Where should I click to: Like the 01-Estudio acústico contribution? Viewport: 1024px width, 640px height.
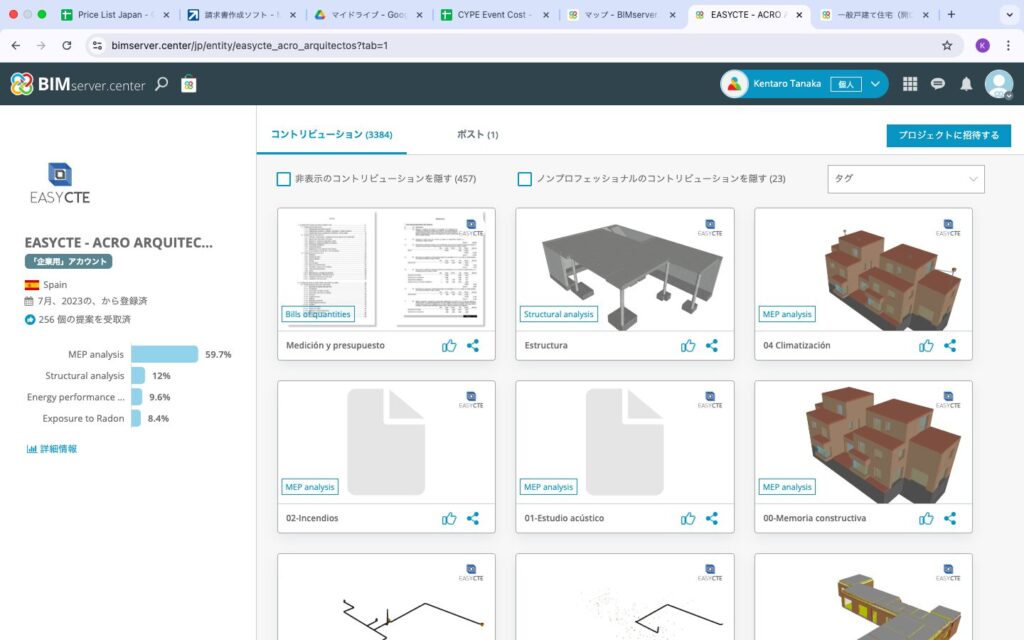[688, 519]
